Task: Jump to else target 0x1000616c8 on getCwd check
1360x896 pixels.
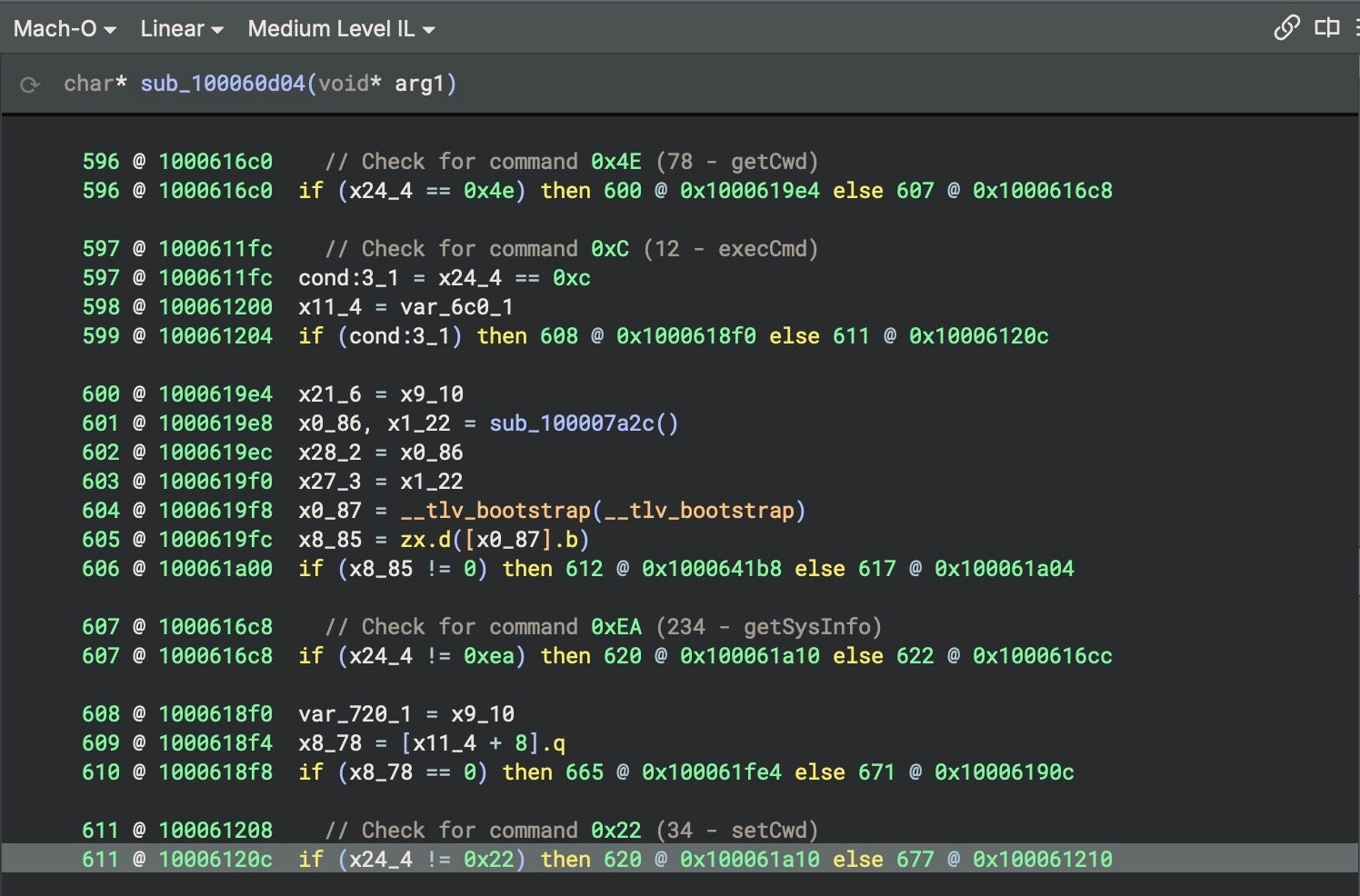Action: (x=1042, y=191)
